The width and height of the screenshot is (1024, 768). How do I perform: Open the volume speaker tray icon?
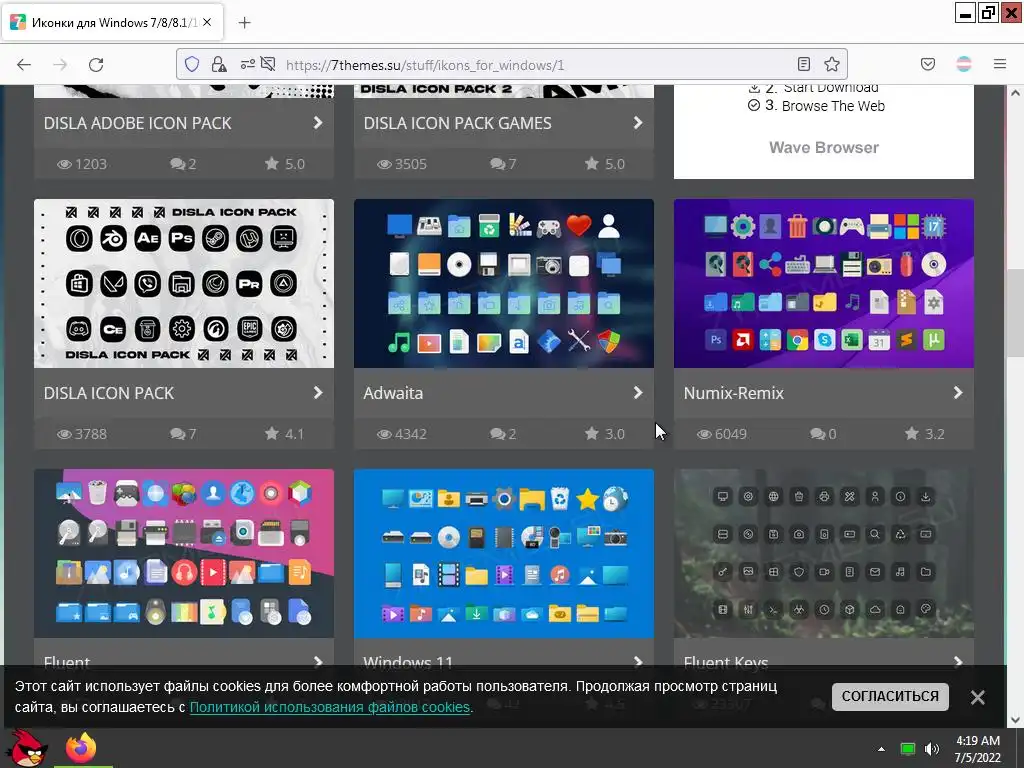click(x=932, y=749)
